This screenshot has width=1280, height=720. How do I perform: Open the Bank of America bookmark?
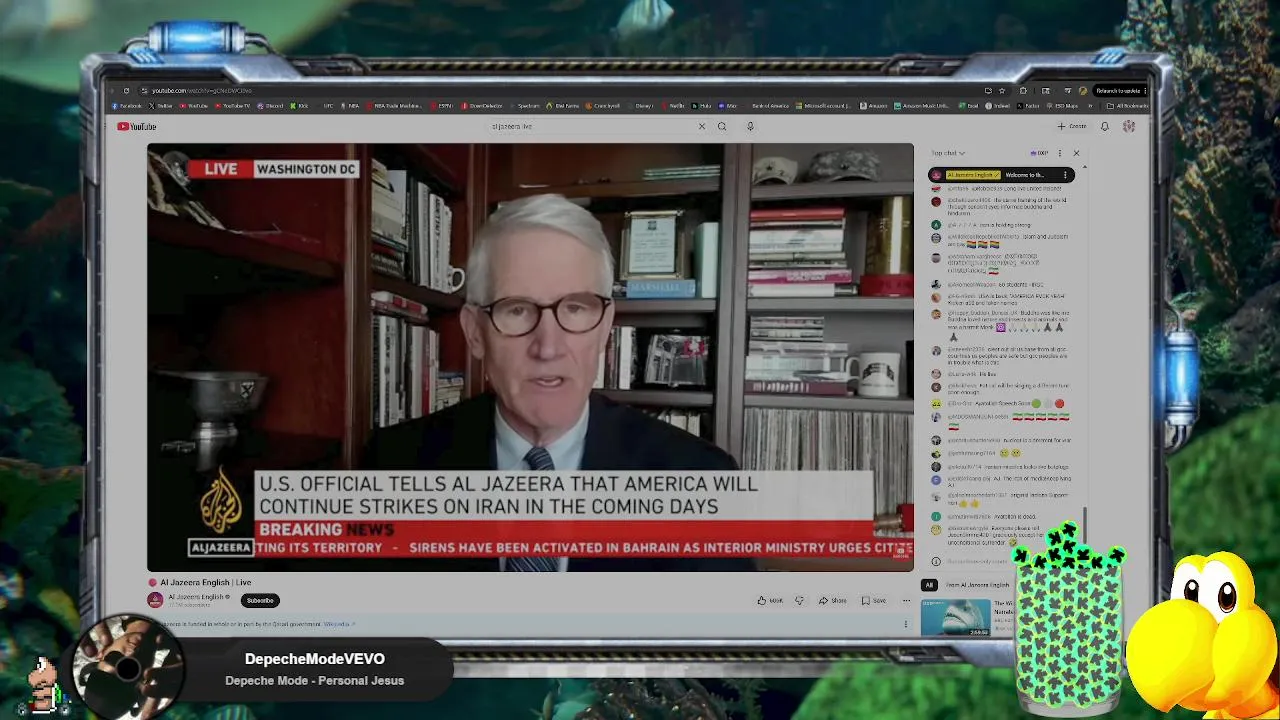770,106
